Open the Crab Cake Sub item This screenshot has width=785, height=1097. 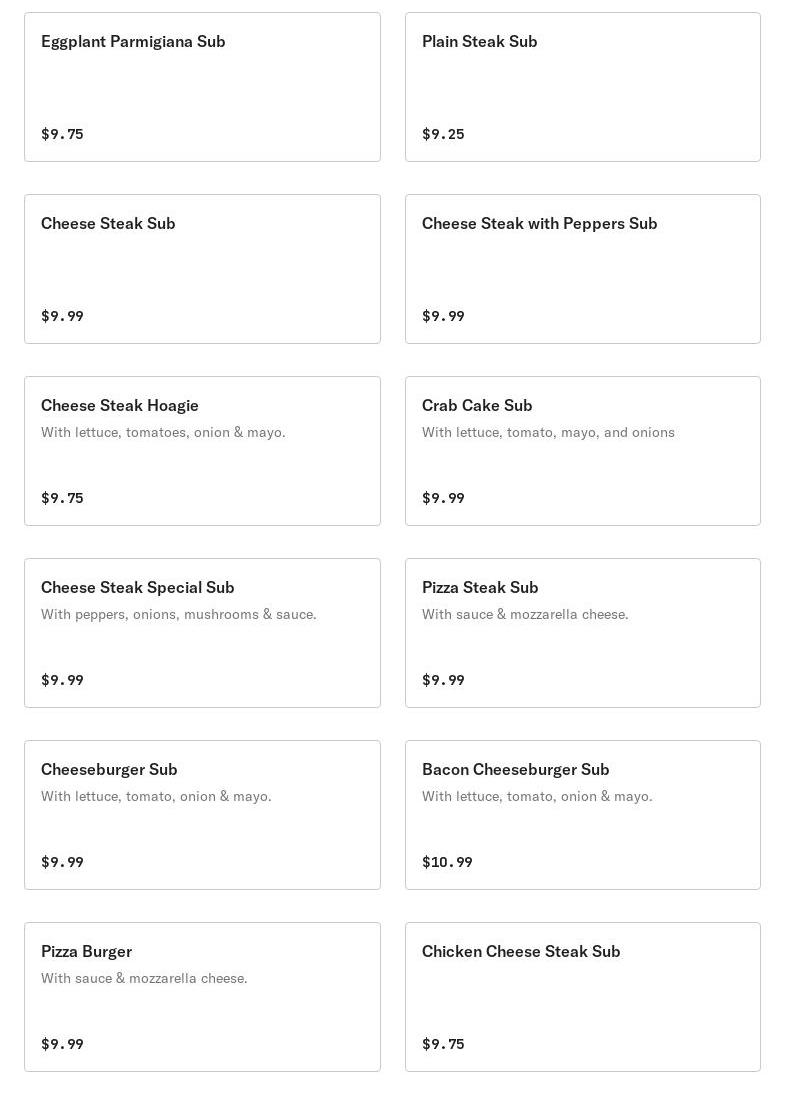pos(583,451)
